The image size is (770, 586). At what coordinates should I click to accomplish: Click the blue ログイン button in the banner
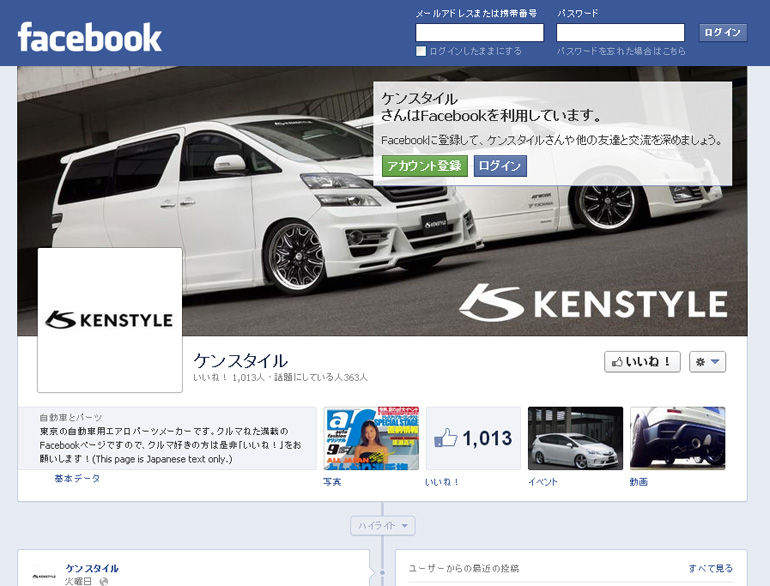500,166
